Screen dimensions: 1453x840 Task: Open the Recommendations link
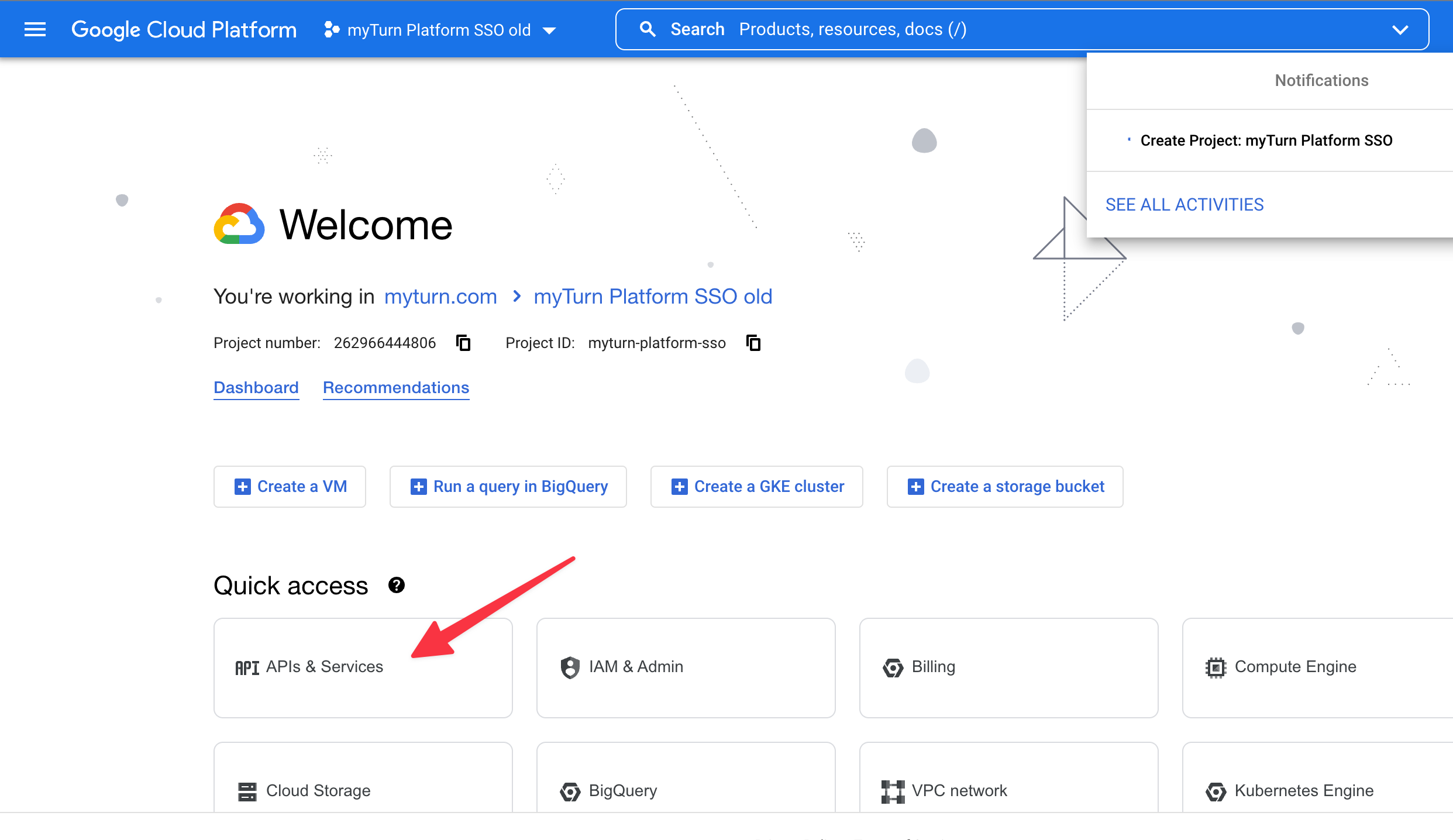coord(396,388)
